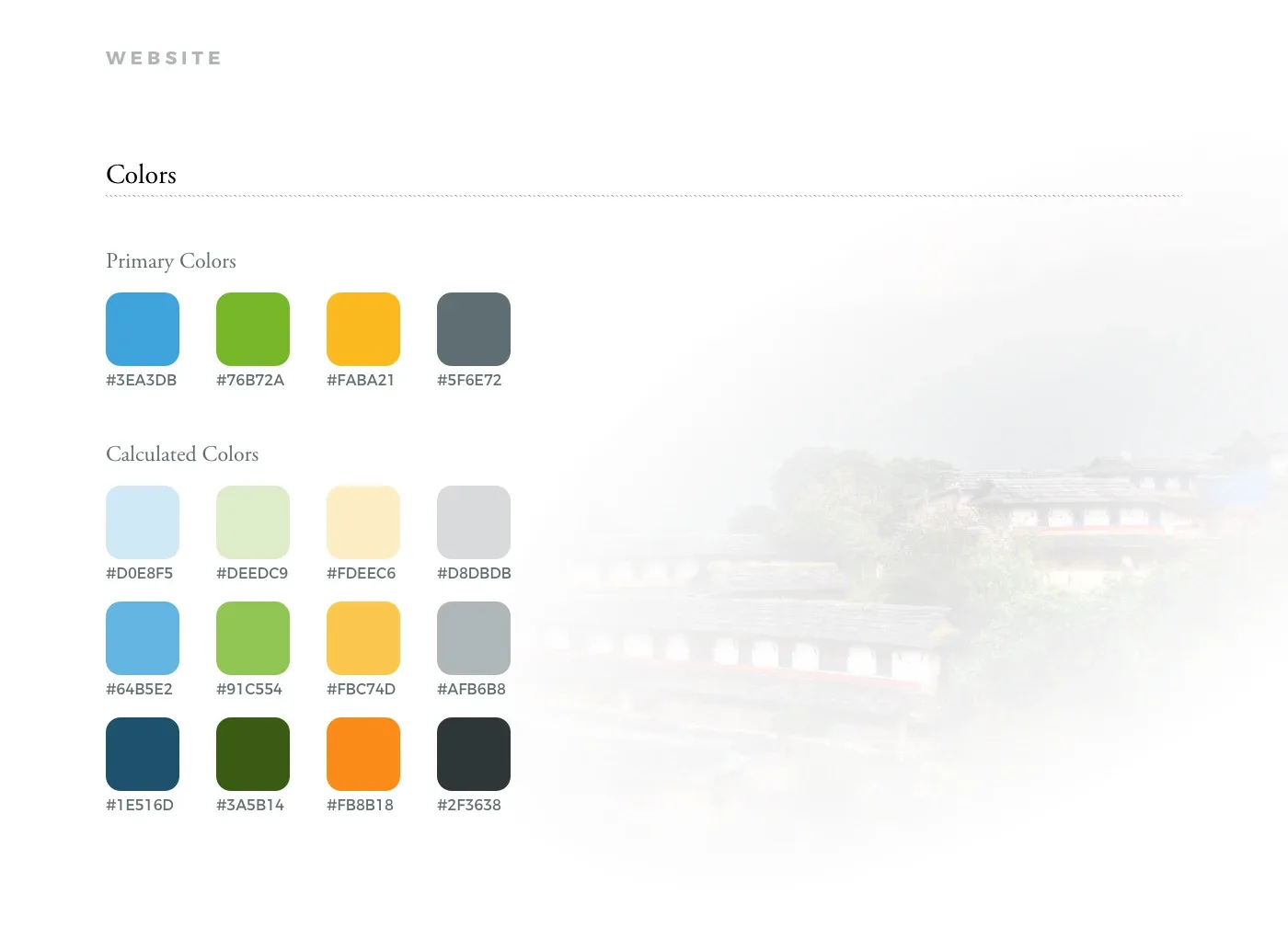Click the #5F6E72 hex label
The image size is (1288, 928).
469,380
